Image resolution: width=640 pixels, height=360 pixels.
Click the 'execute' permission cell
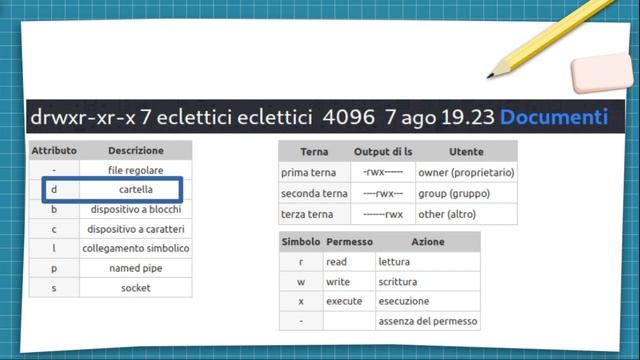(x=349, y=301)
